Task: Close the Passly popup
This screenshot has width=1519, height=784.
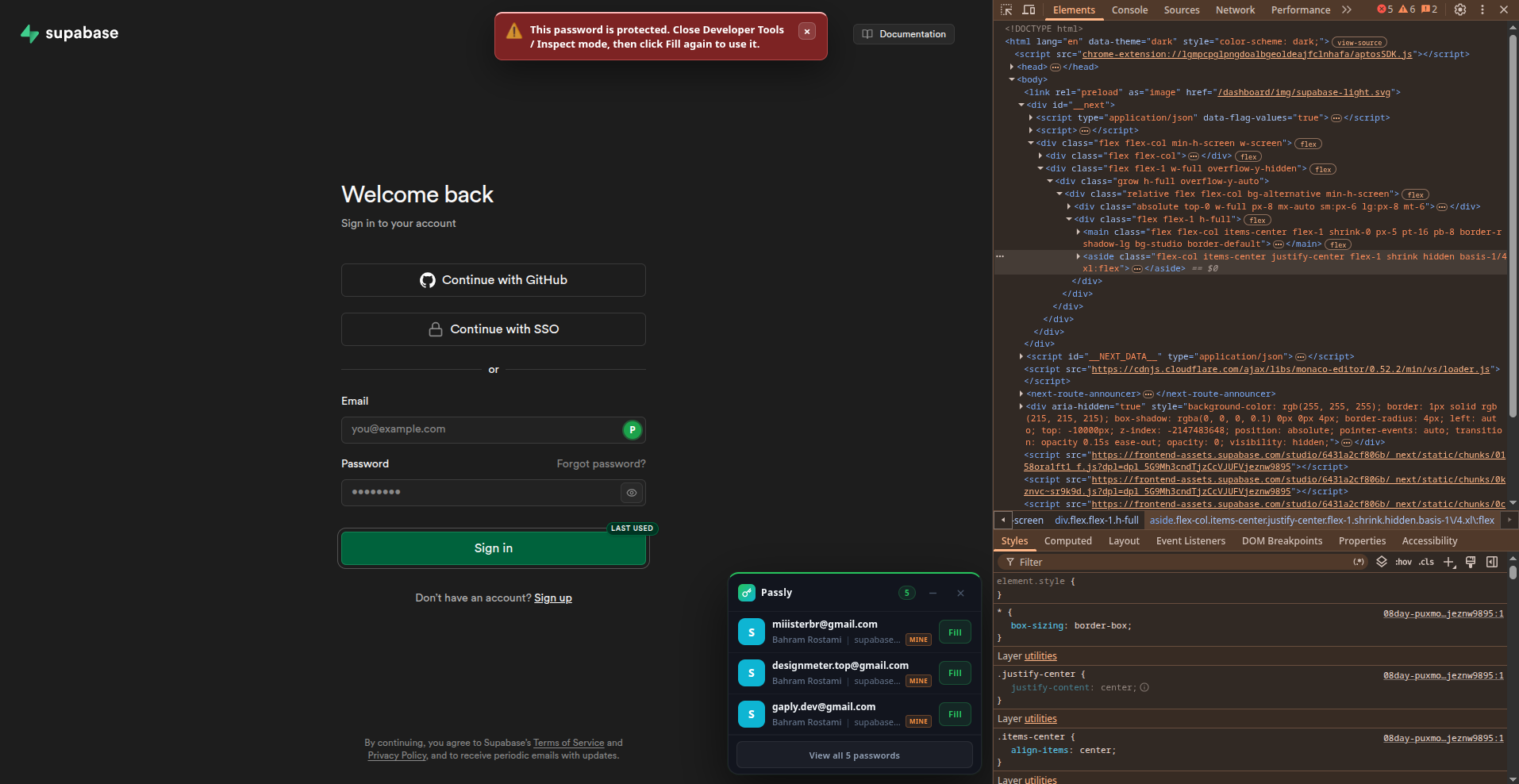Action: coord(961,593)
